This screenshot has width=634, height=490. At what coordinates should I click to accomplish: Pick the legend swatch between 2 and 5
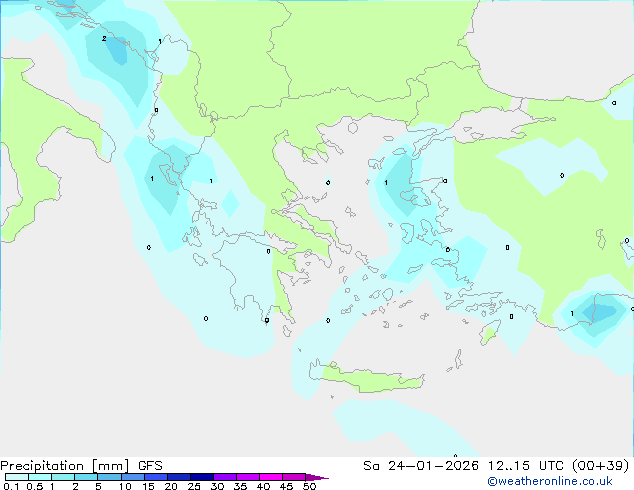pyautogui.click(x=86, y=477)
